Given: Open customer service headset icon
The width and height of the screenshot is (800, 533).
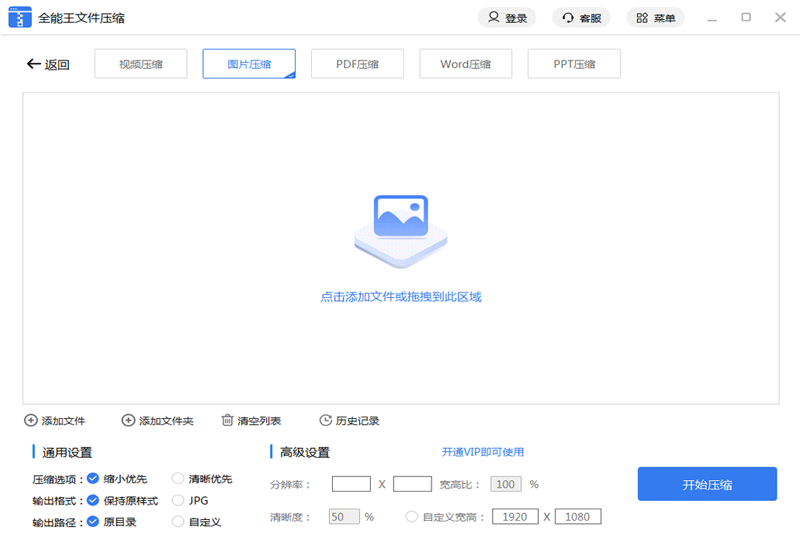Looking at the screenshot, I should pos(568,18).
